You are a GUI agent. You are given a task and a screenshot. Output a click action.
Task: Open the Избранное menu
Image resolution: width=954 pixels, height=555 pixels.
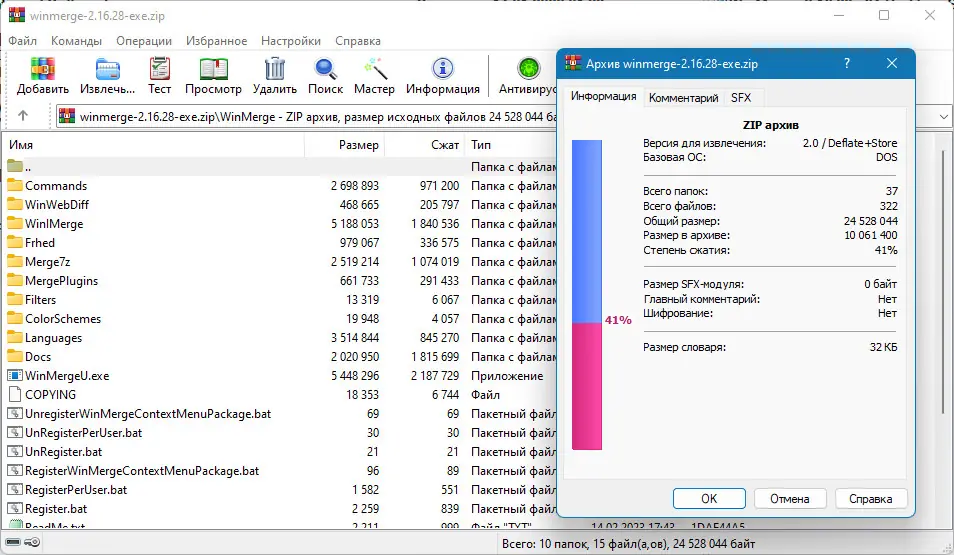pos(217,41)
